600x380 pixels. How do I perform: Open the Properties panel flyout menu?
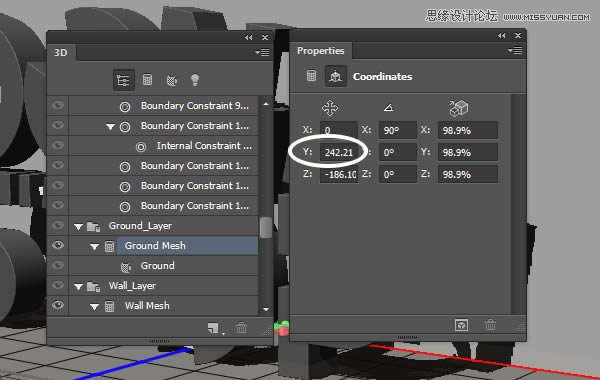(x=515, y=50)
